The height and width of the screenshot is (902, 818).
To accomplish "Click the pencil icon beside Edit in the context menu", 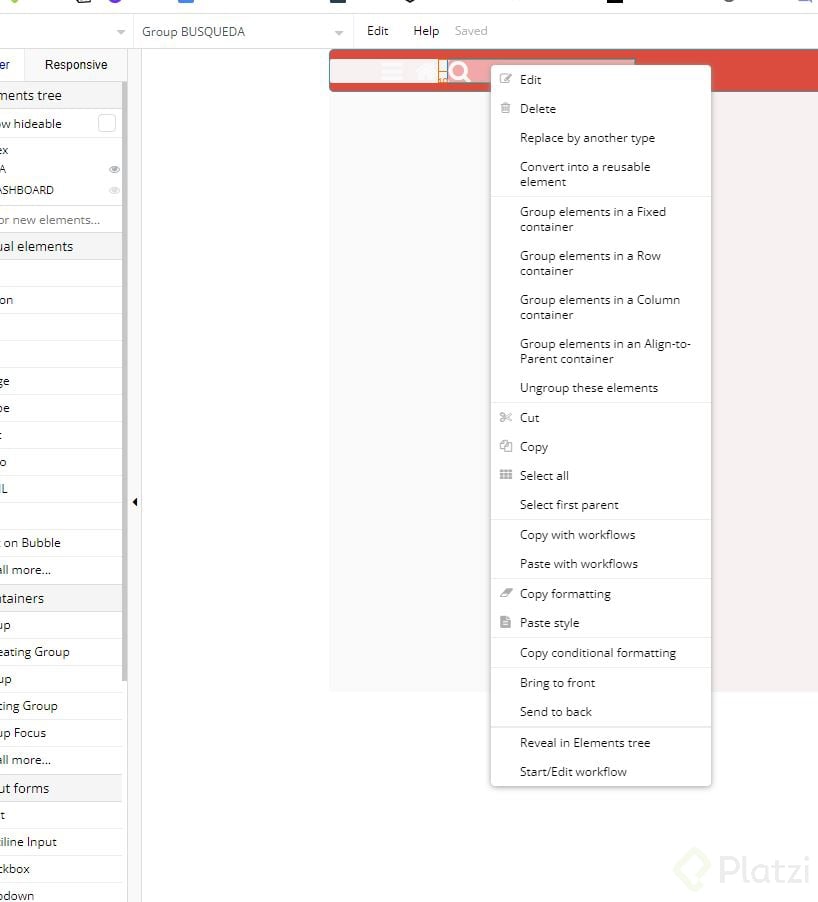I will 506,79.
